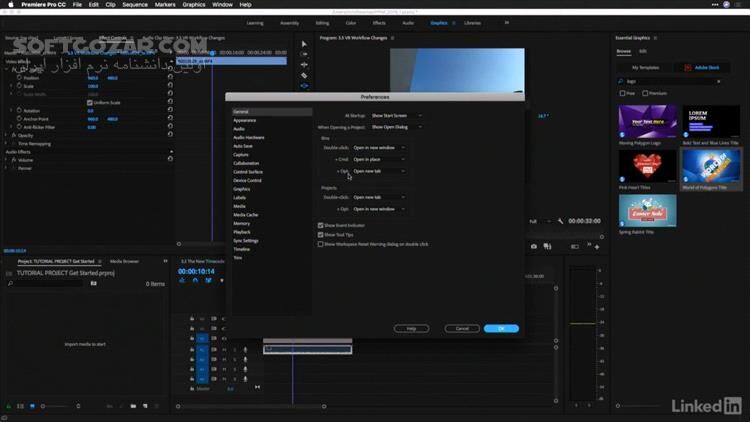Open the Sequence menu
750x422 pixels.
[135, 5]
